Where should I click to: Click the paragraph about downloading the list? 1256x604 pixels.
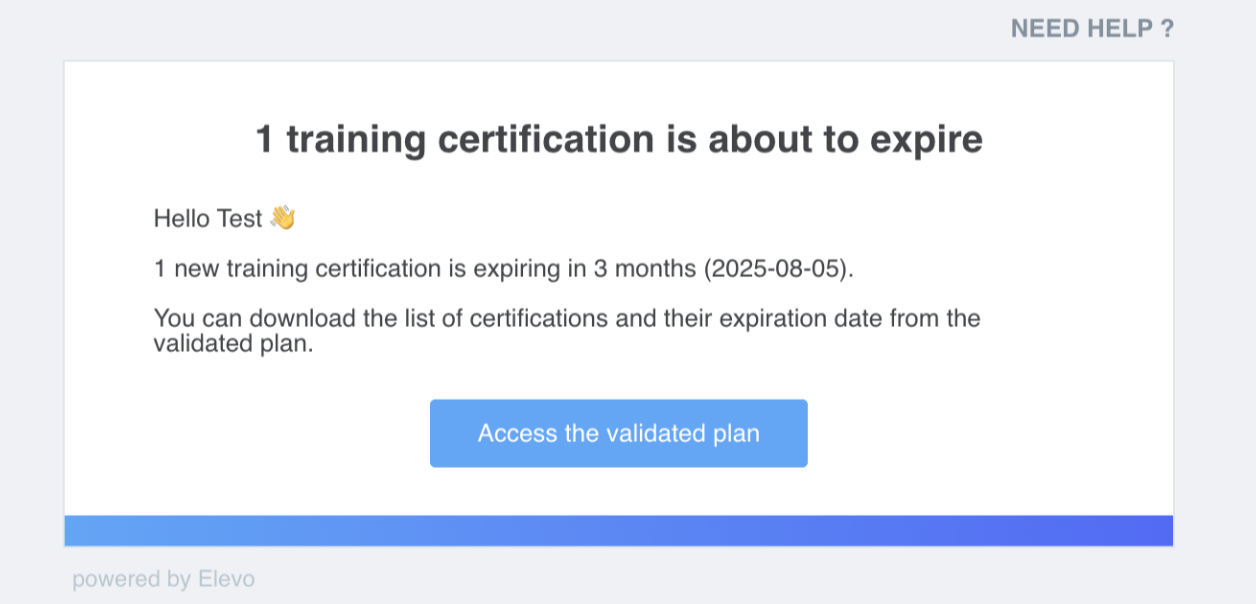[567, 331]
